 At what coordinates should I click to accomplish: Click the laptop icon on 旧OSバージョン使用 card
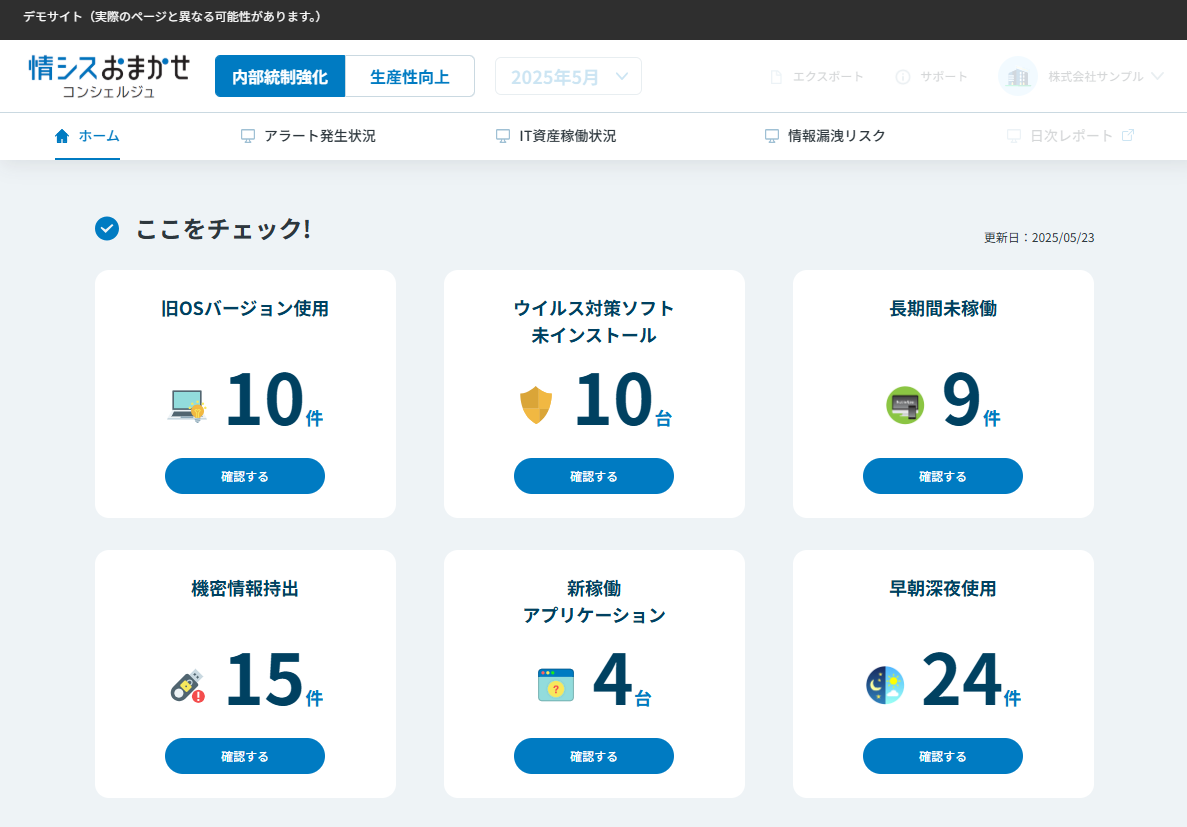point(186,405)
